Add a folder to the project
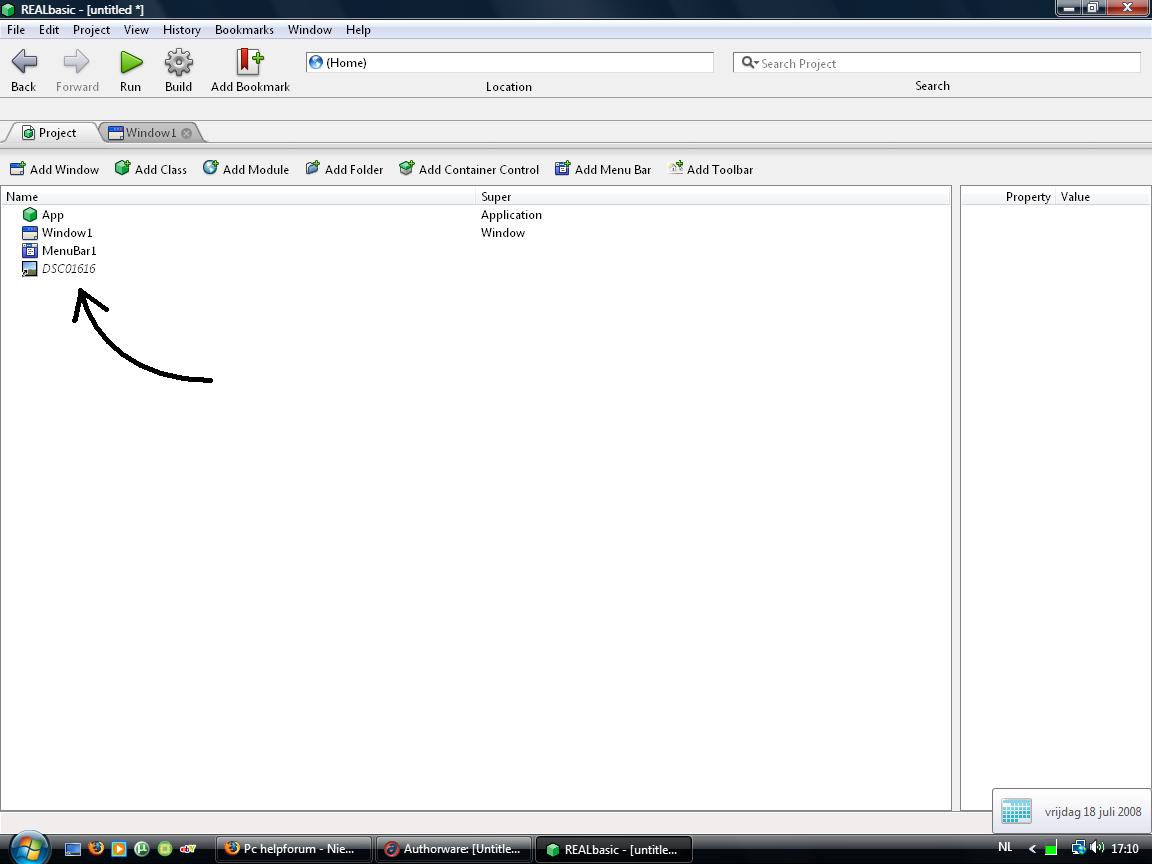Image resolution: width=1152 pixels, height=864 pixels. tap(344, 169)
